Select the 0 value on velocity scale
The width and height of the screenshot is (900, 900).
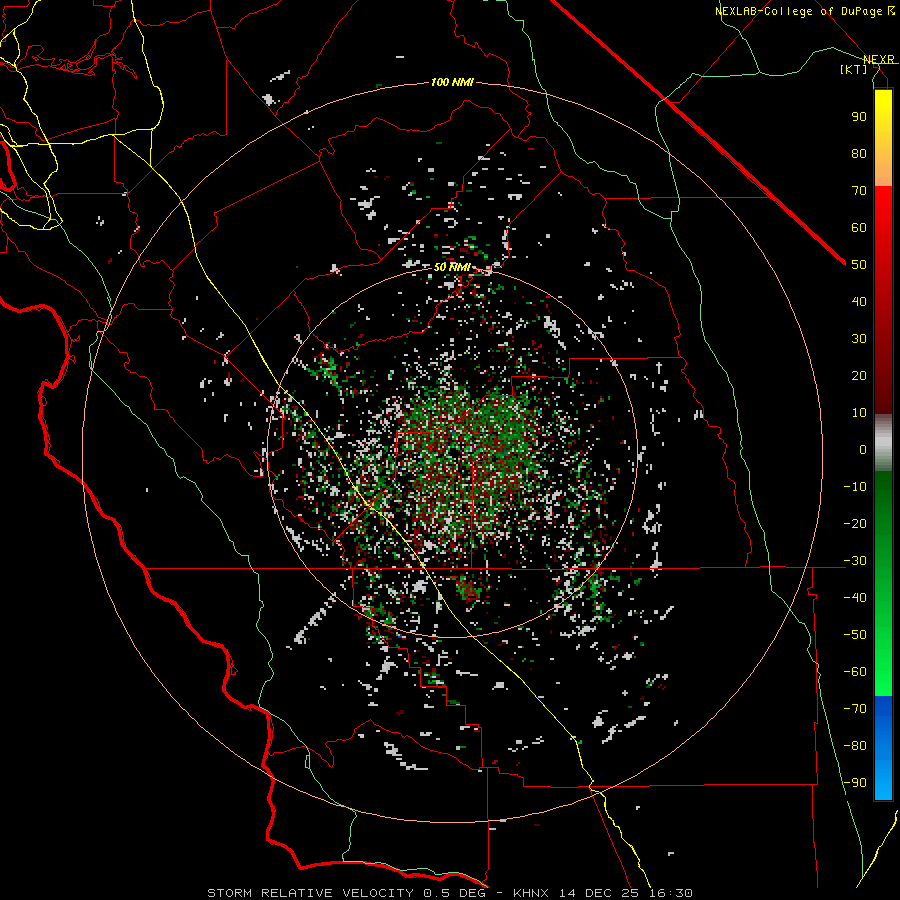pos(863,449)
